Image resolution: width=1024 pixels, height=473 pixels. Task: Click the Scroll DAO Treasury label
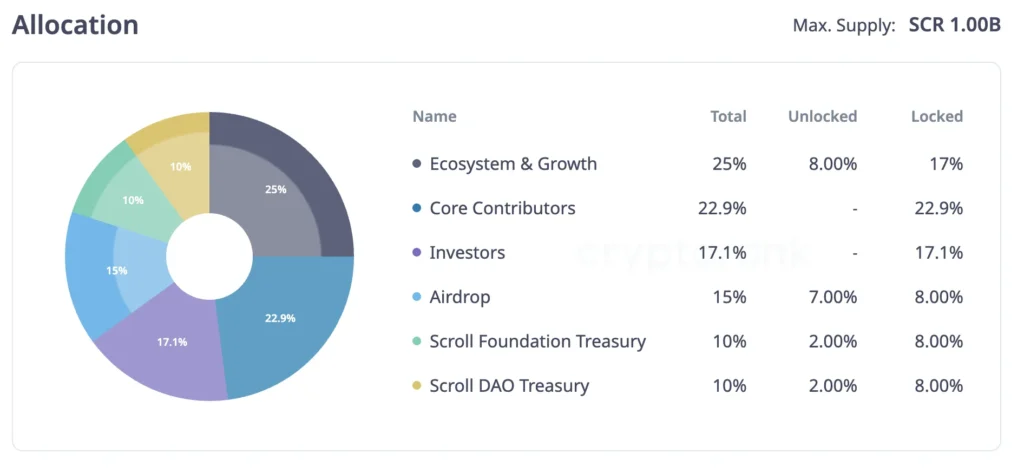coord(509,386)
